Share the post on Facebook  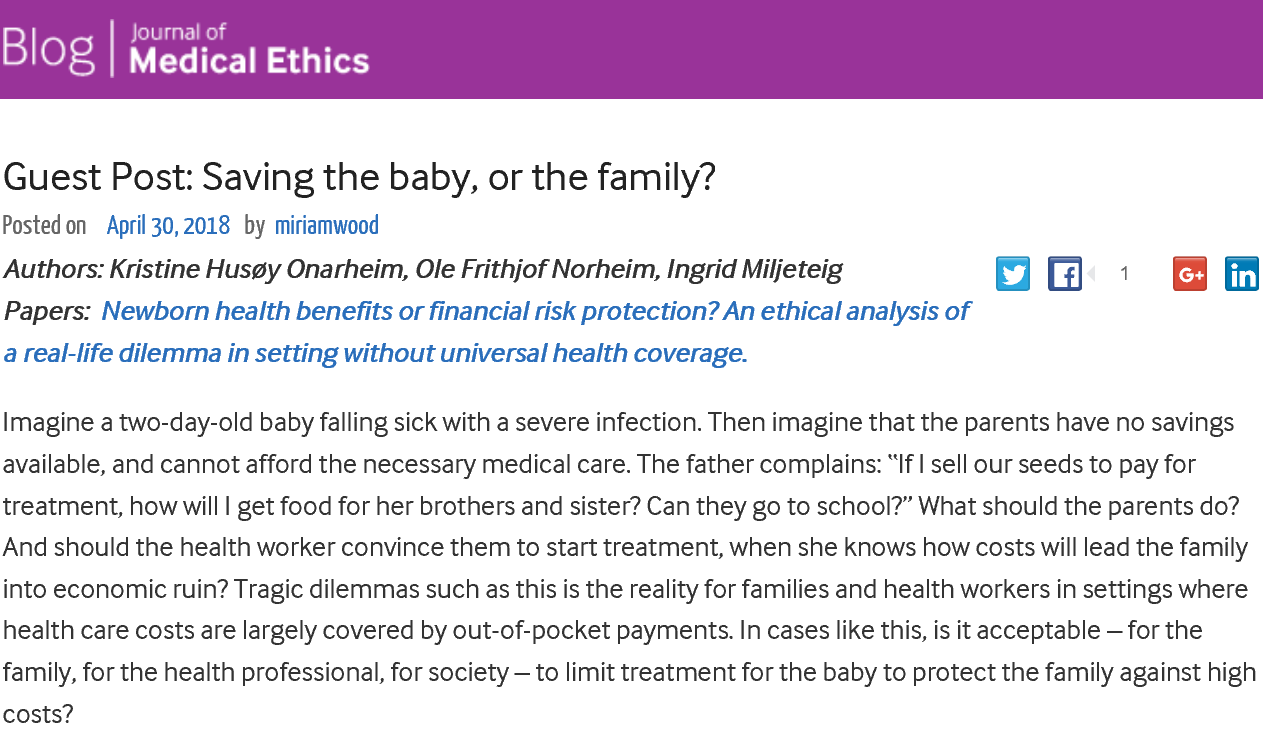click(x=1065, y=273)
